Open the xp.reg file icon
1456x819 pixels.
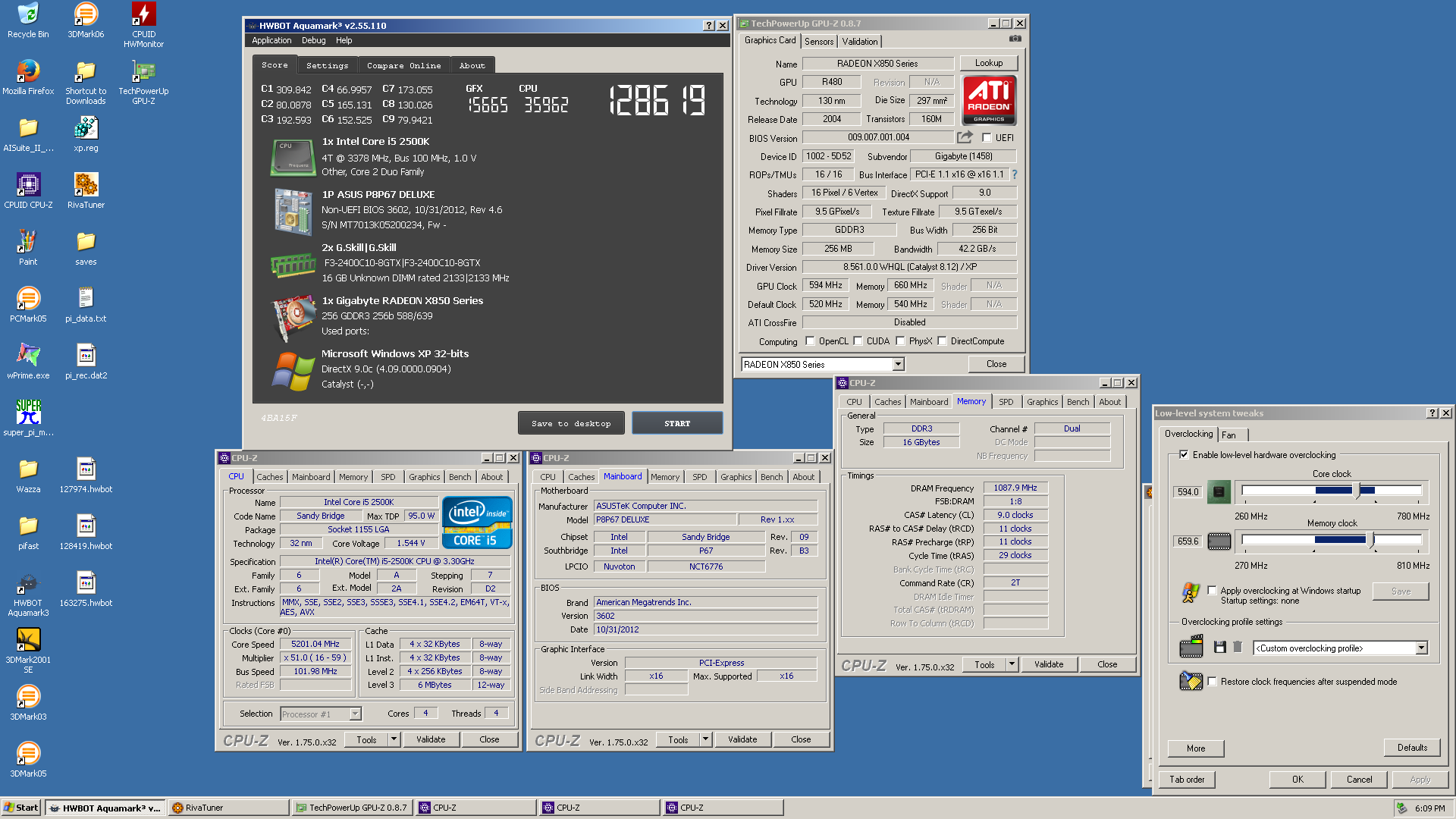tap(86, 134)
